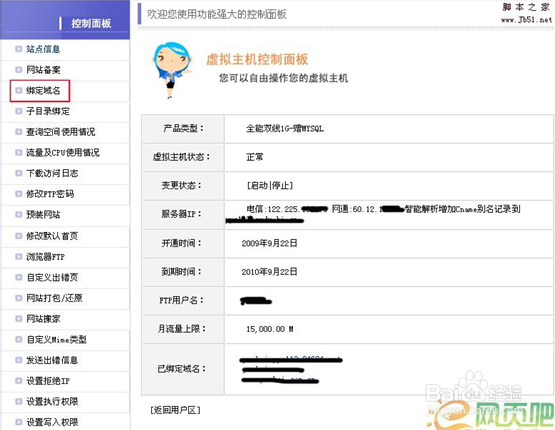
Task: Click bullet icon beside 设置写入权限
Action: coord(18,422)
